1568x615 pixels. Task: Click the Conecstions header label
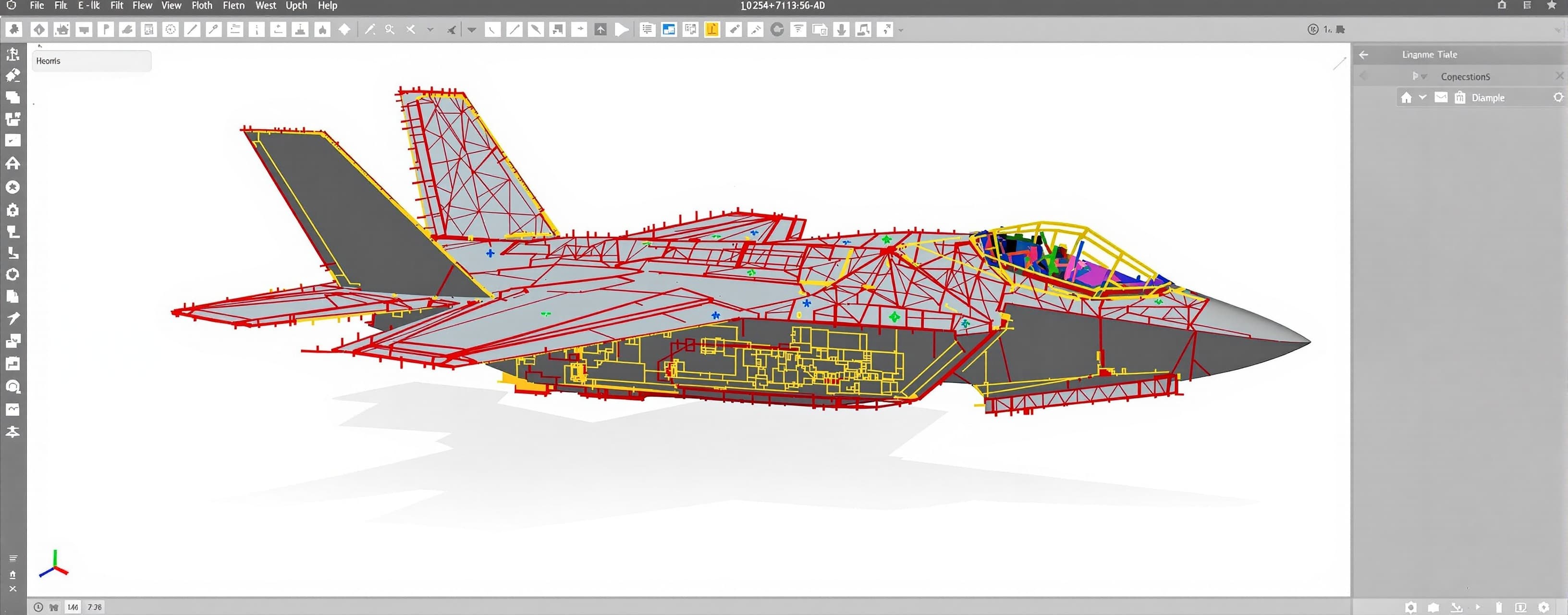(1465, 76)
